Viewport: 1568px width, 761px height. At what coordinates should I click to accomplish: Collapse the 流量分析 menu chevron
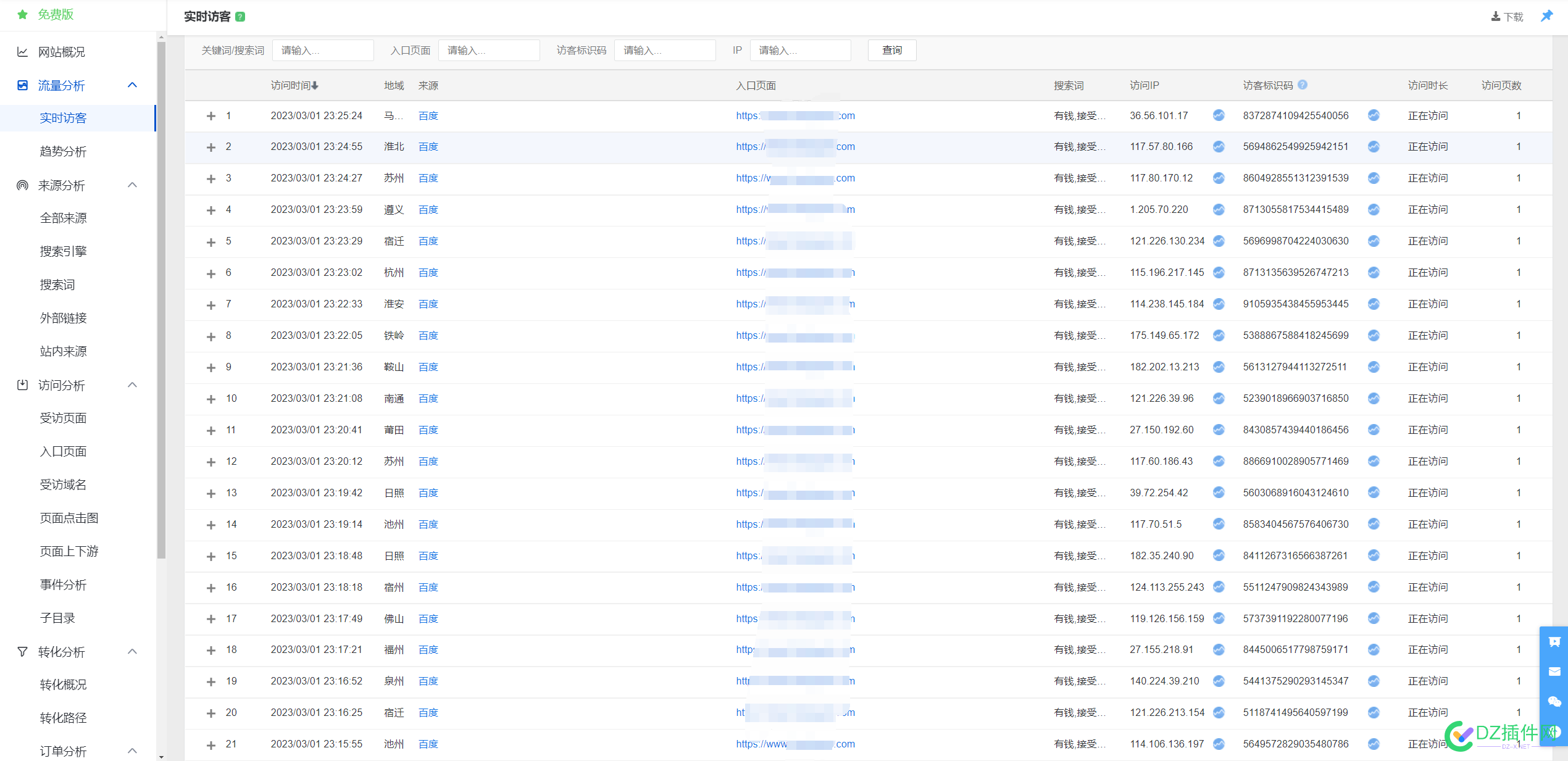pos(132,85)
